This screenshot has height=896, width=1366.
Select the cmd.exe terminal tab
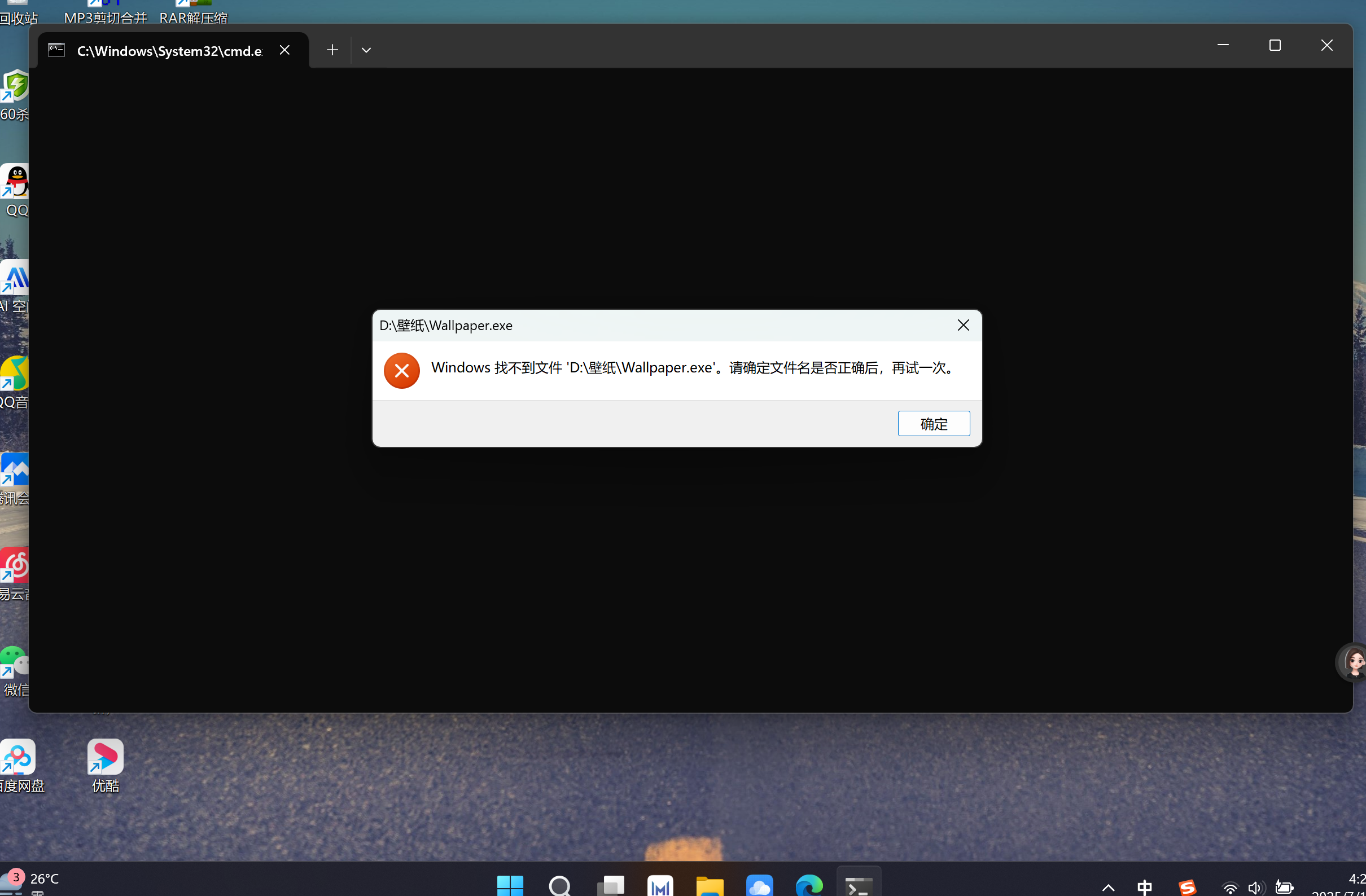[169, 51]
